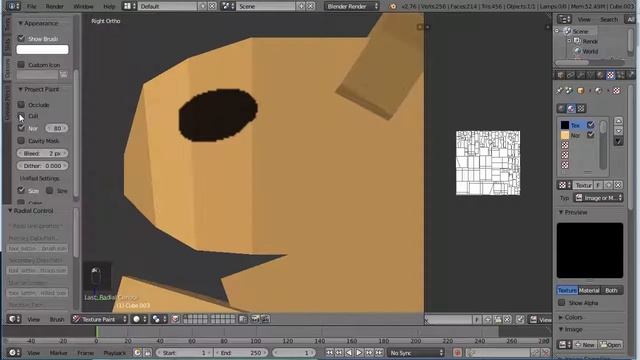Click the object cube icon in context breadcrumb
The image size is (640, 360).
tap(580, 91)
